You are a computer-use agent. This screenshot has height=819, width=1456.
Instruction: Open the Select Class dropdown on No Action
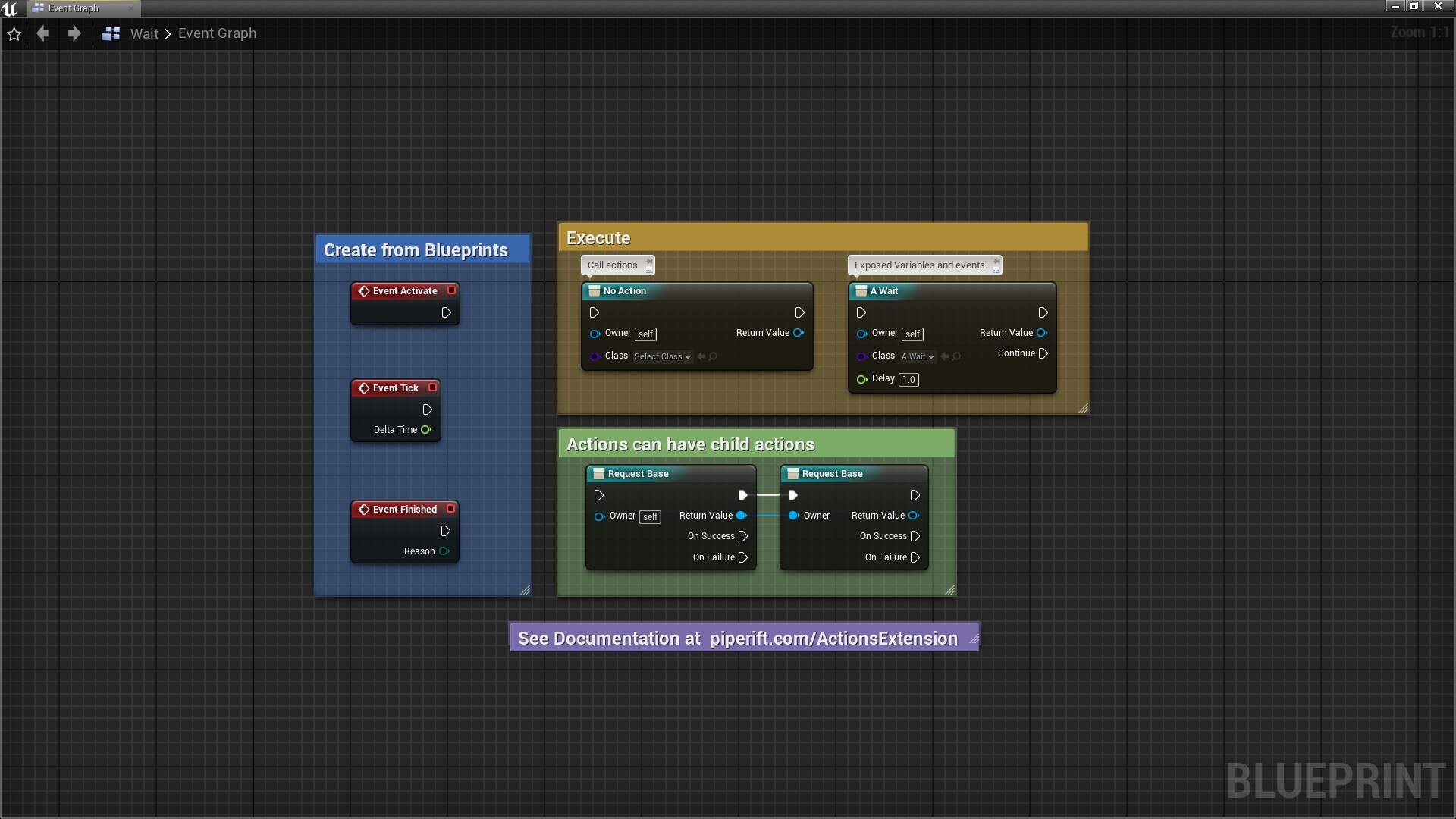coord(663,356)
